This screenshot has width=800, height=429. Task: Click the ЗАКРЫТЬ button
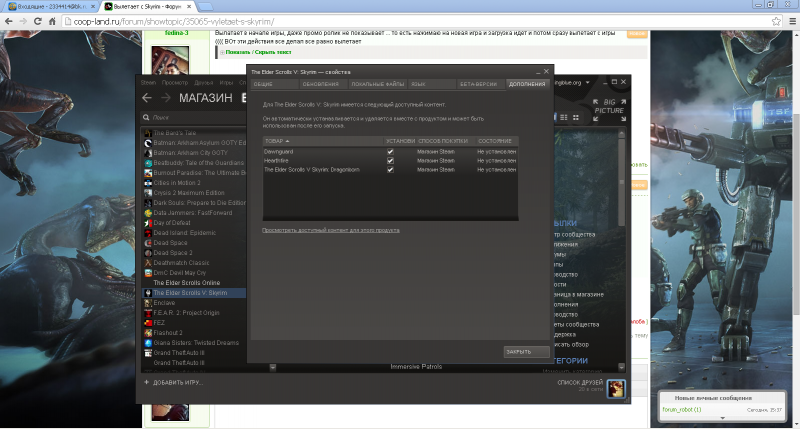pos(527,351)
